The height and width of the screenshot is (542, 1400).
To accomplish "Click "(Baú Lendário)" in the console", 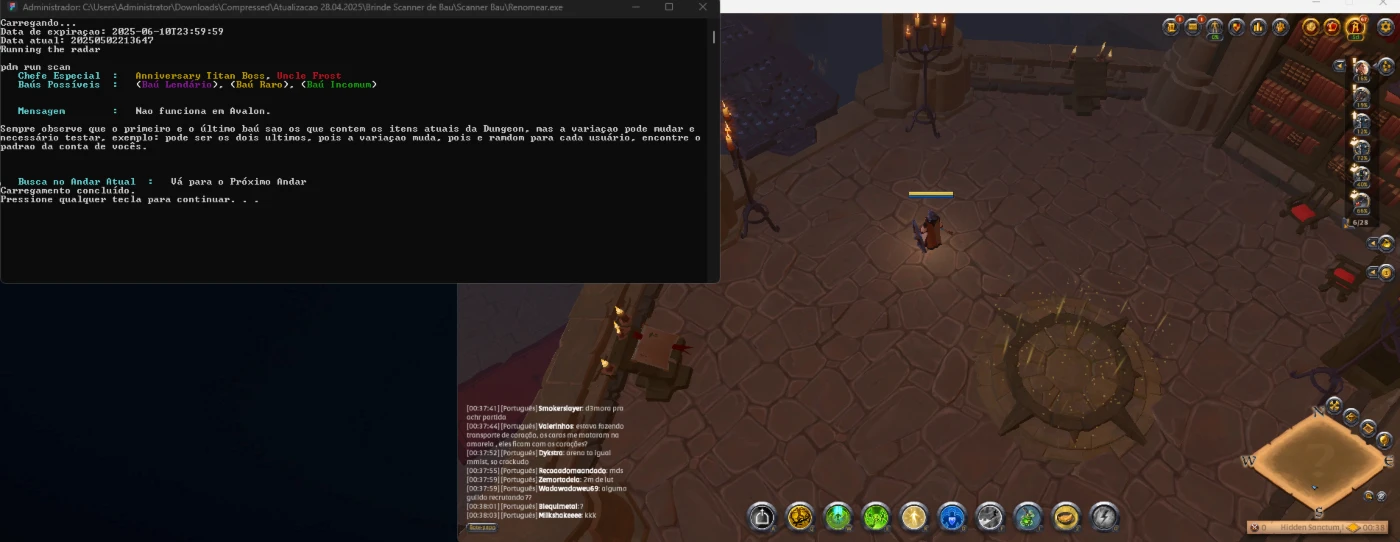I will tap(179, 85).
